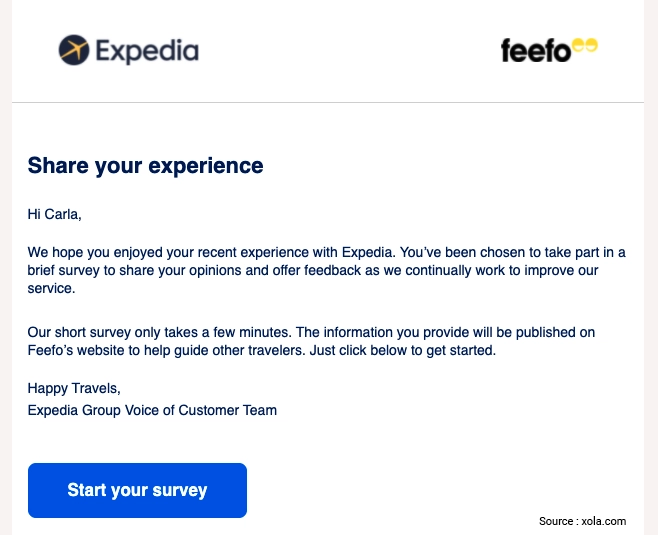Click the Expedia airplane circle logo

pos(74,50)
